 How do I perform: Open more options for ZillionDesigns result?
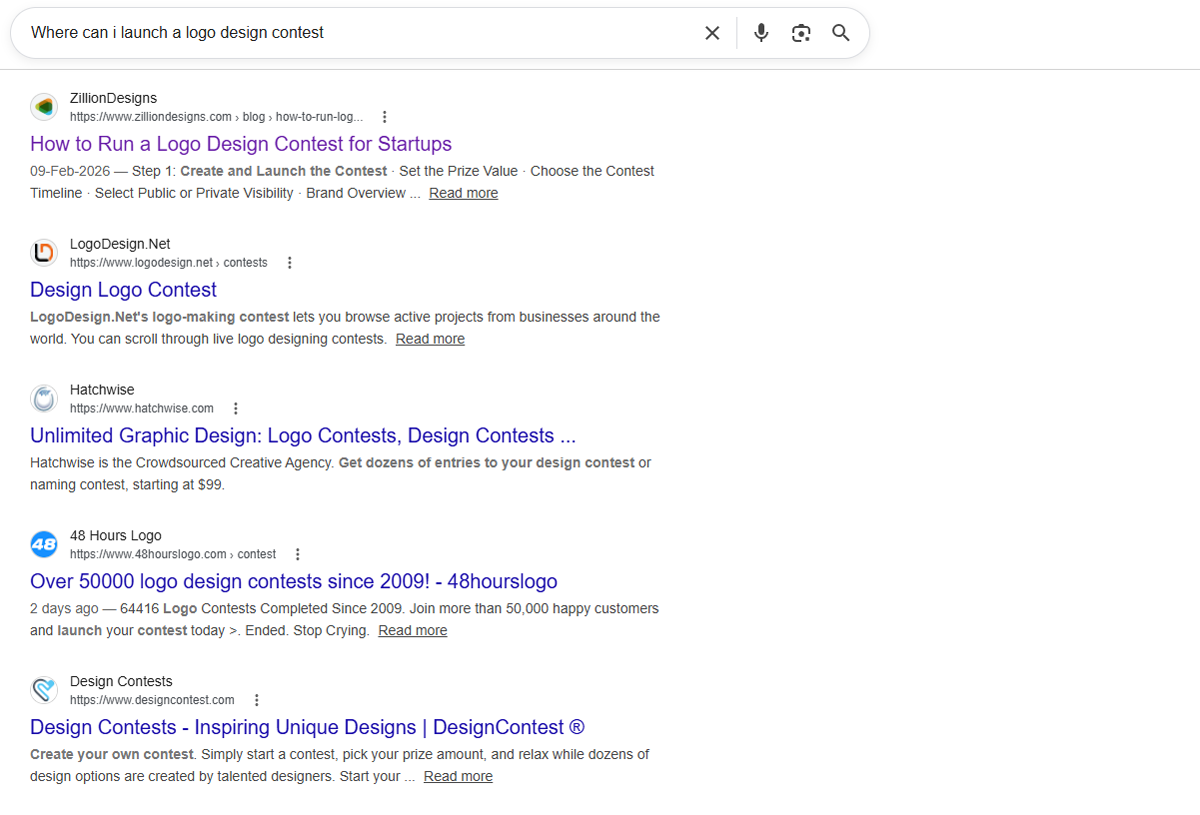385,117
